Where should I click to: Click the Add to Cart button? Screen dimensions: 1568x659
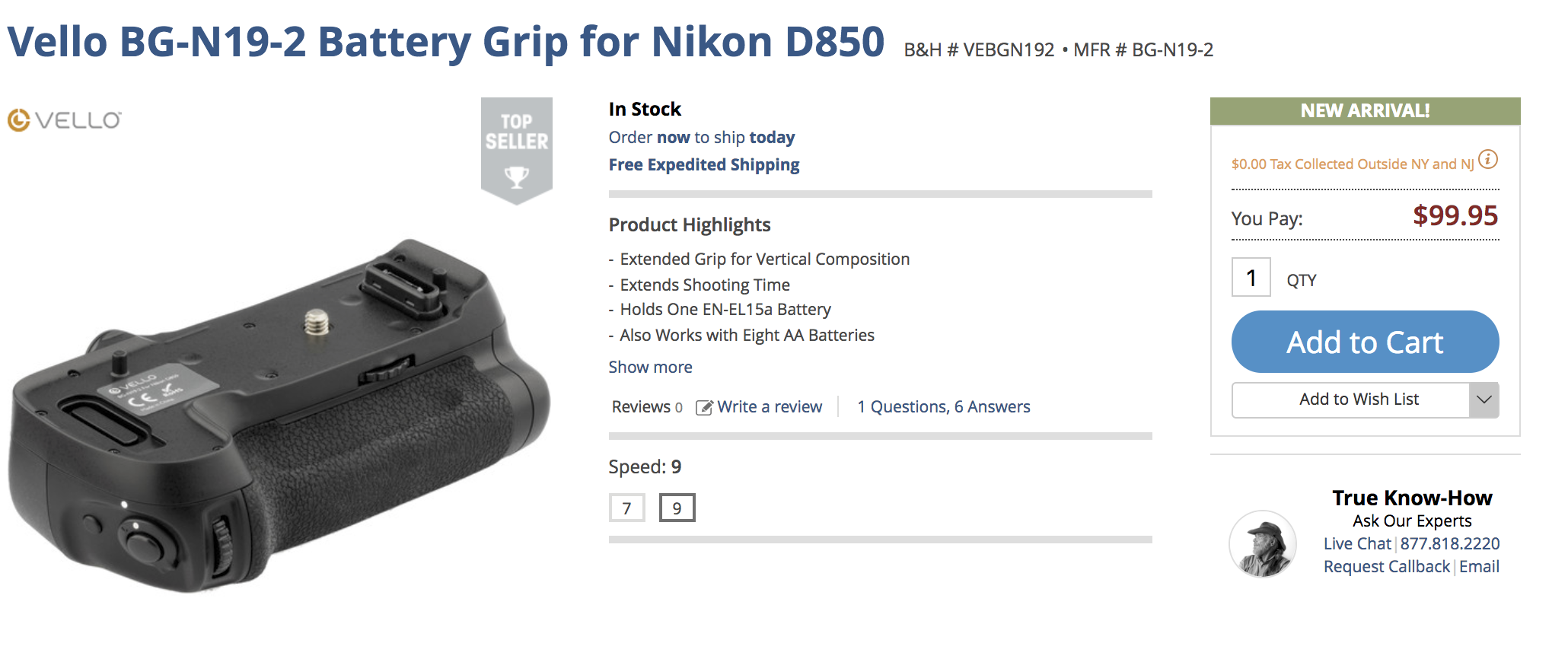[1365, 342]
